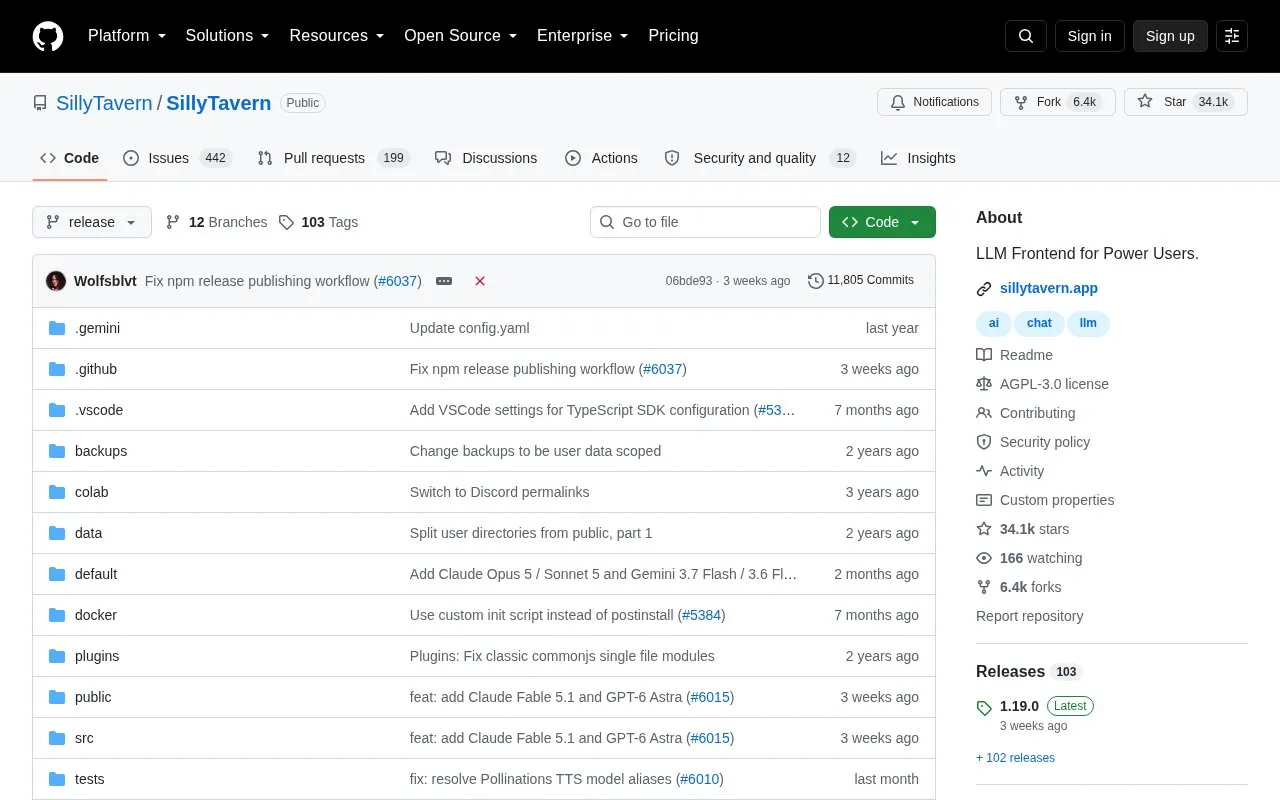Expand the Solutions menu
The height and width of the screenshot is (800, 1280).
[228, 36]
